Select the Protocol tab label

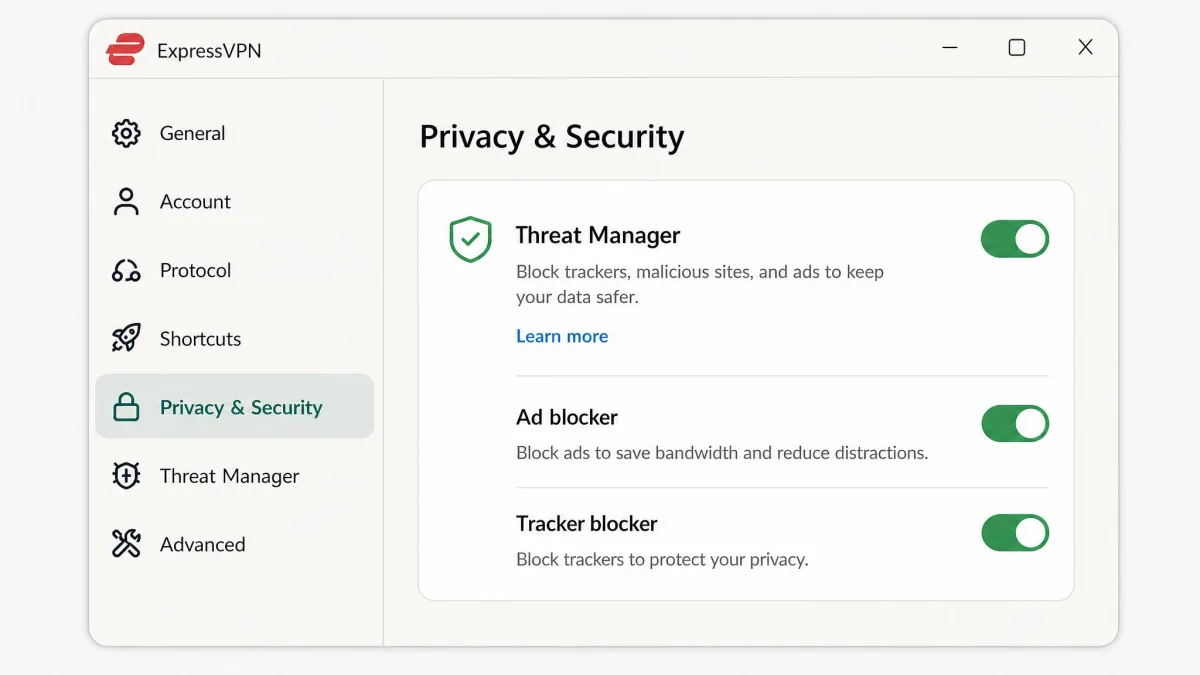tap(195, 270)
